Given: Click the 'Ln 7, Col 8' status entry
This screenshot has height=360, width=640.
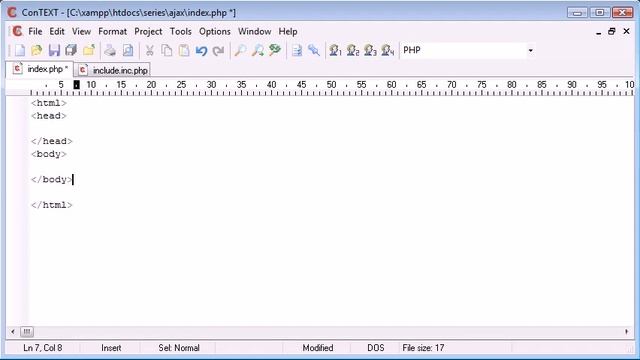Looking at the screenshot, I should (x=43, y=348).
